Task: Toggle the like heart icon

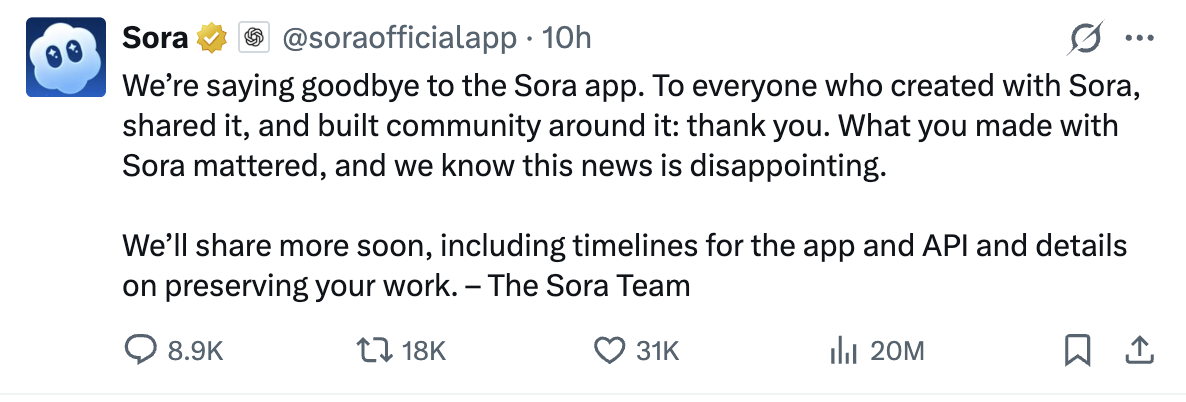Action: tap(608, 350)
